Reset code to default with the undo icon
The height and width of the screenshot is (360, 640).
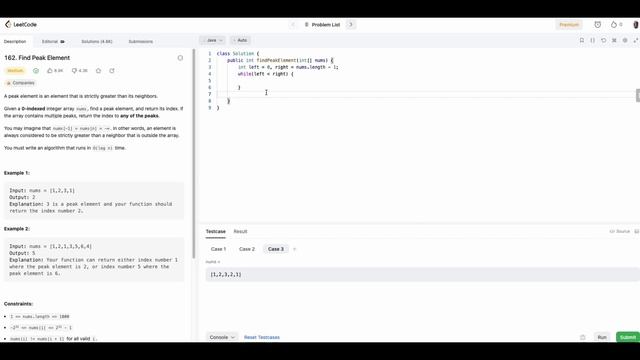coord(604,40)
